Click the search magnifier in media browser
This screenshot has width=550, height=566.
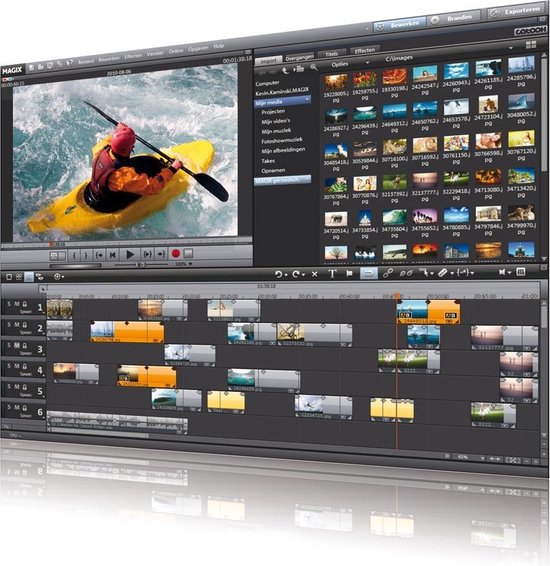314,67
